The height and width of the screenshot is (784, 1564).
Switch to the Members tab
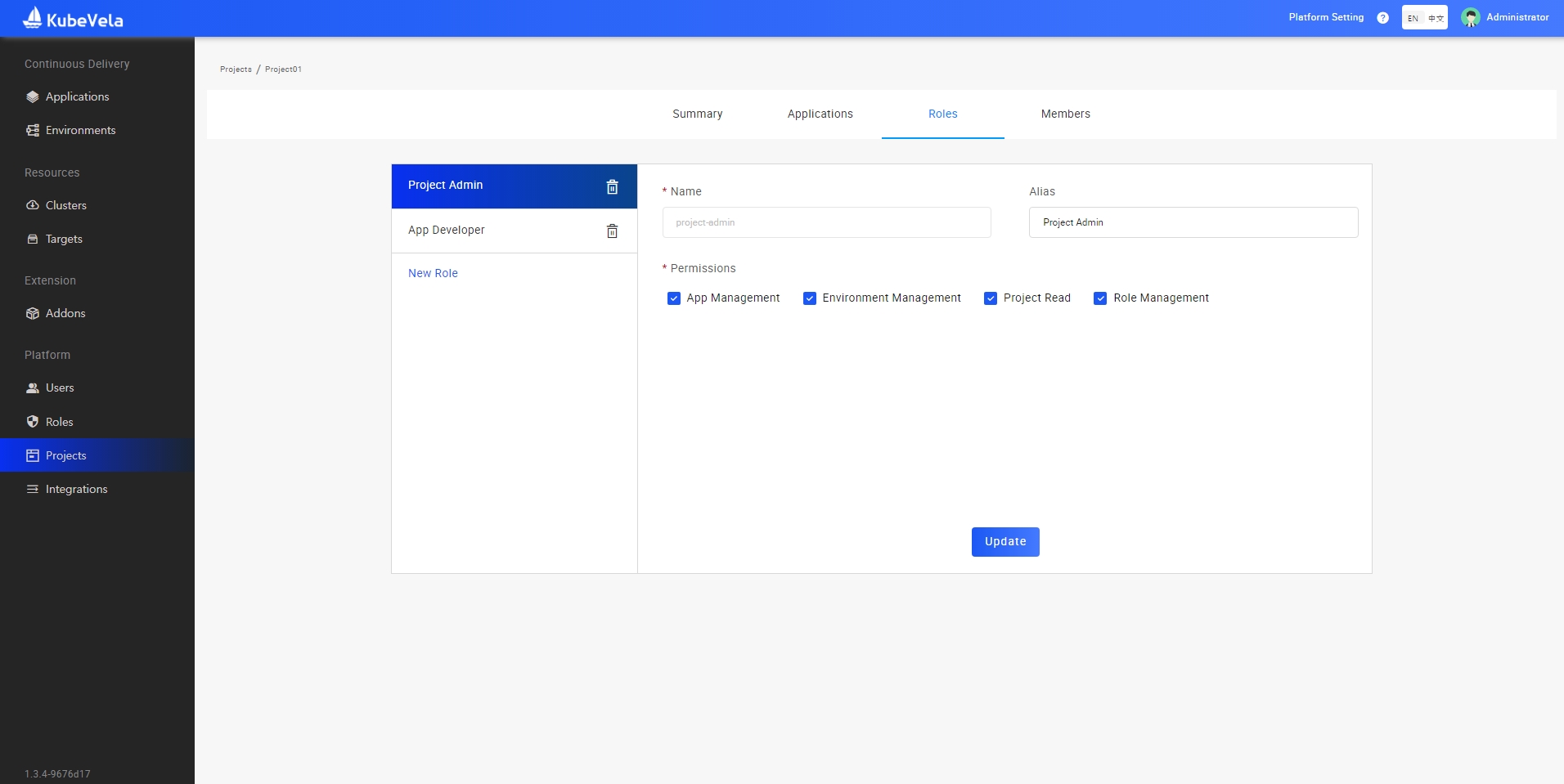coord(1065,114)
